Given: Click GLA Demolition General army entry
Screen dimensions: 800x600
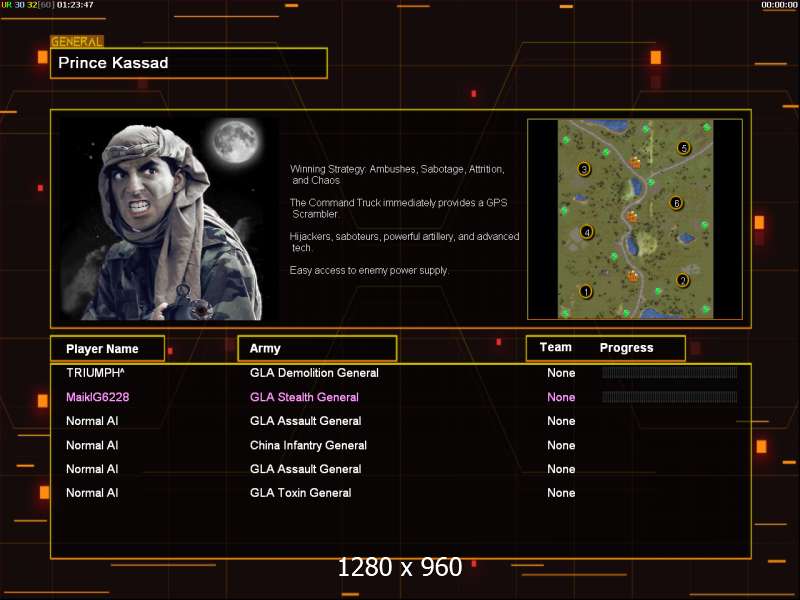Looking at the screenshot, I should click(x=314, y=373).
